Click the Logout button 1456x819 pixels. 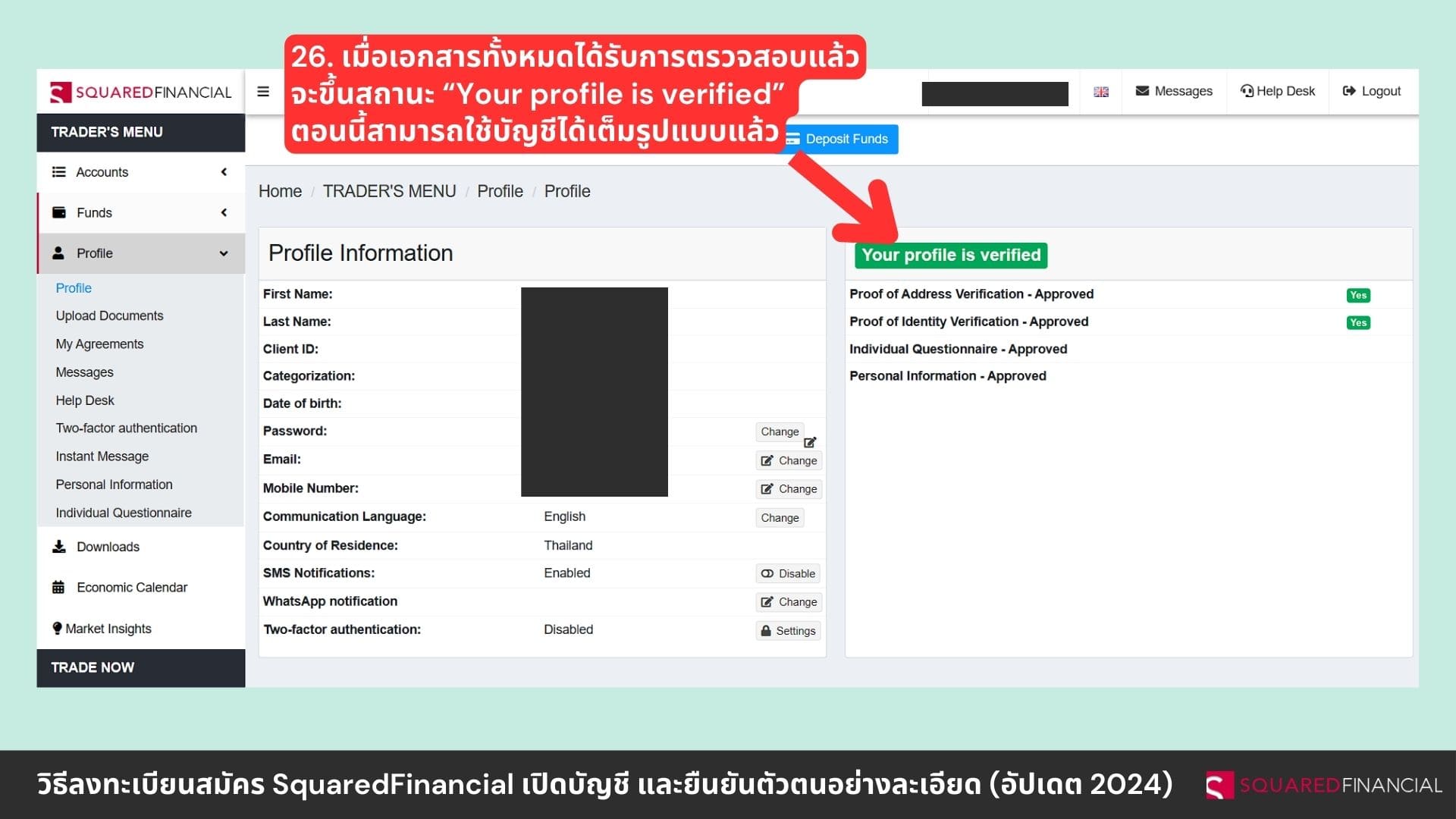(1372, 91)
